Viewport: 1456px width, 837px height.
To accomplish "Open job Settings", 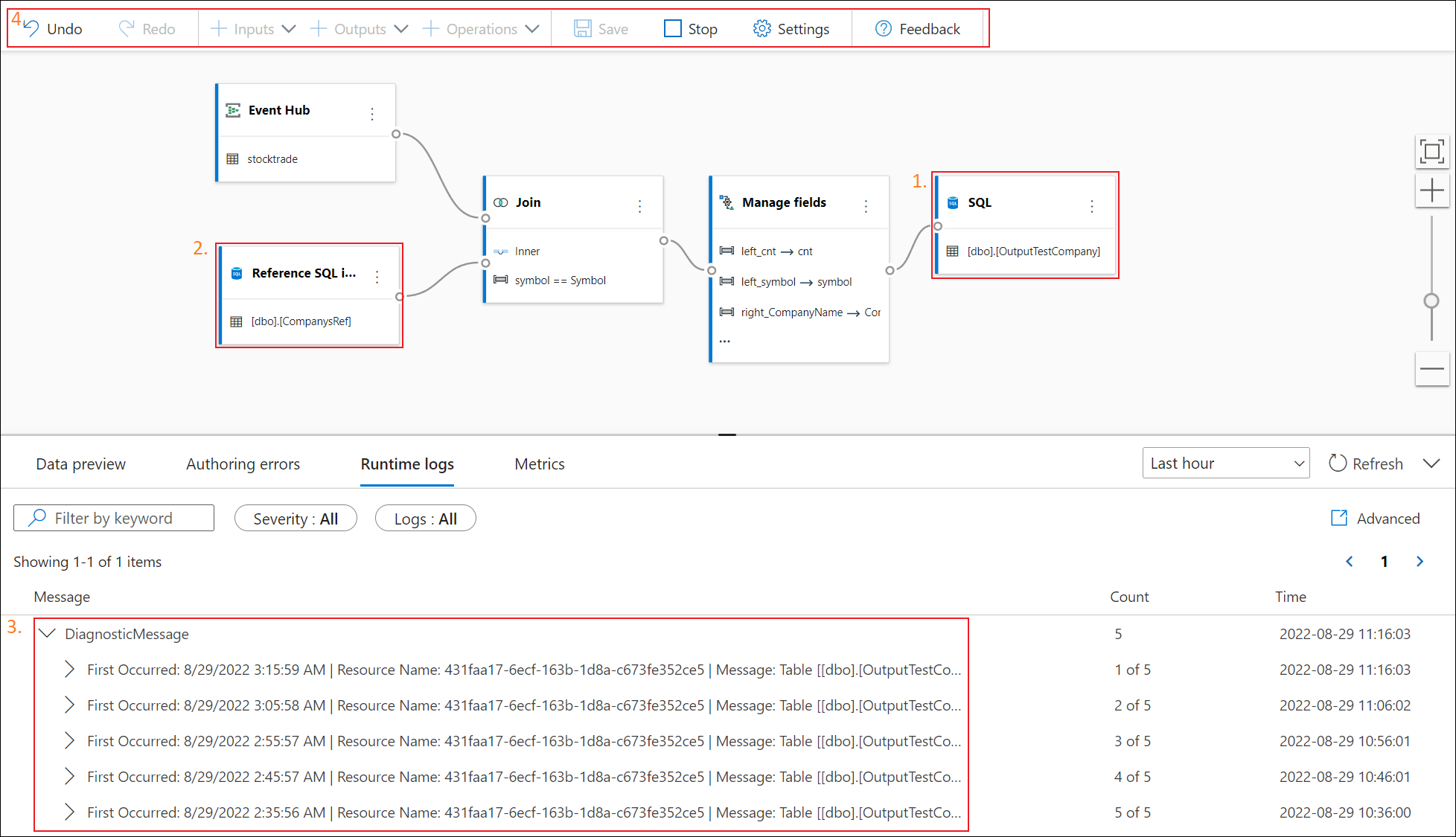I will coord(791,29).
